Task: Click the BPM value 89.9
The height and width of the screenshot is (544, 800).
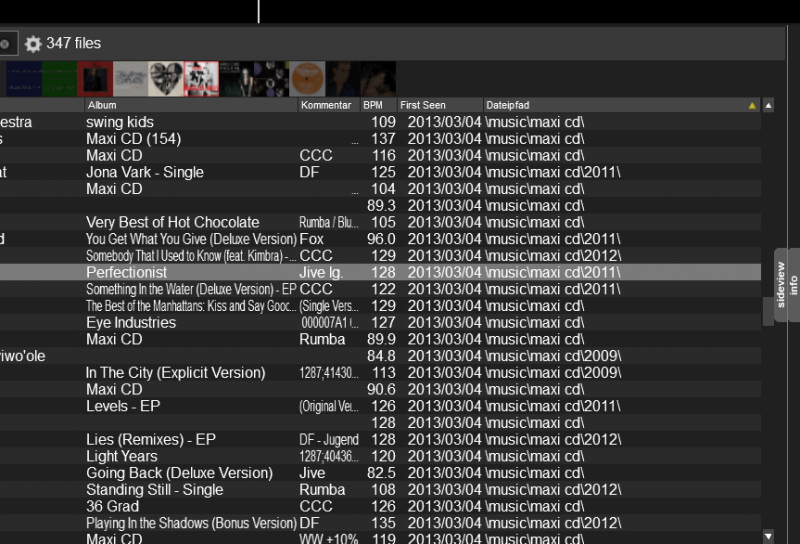Action: pyautogui.click(x=381, y=339)
